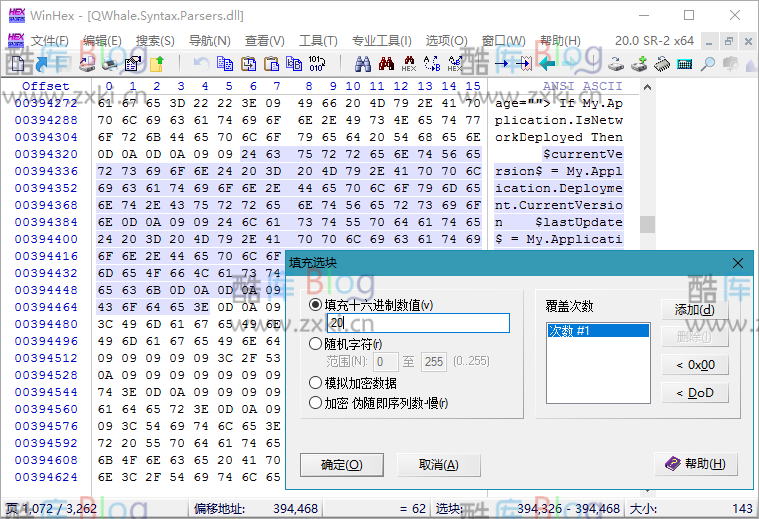Click the blue Back arrow icon

click(547, 63)
